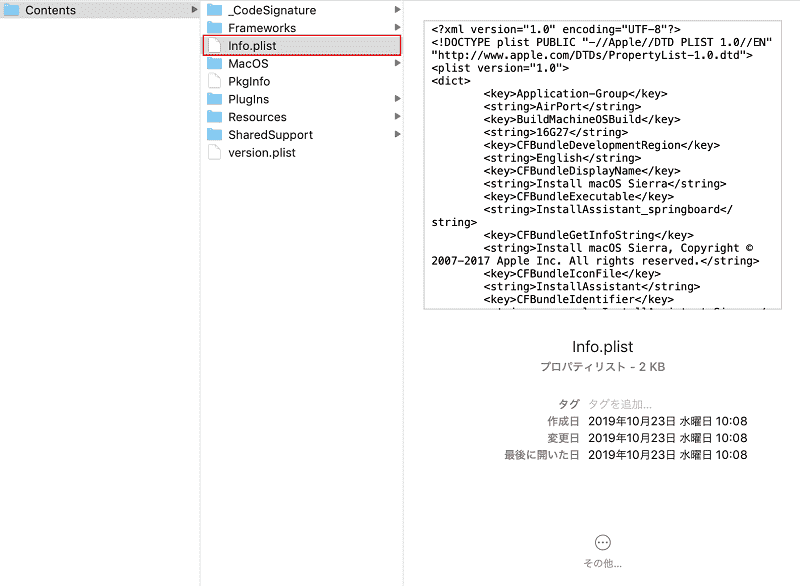Expand the _CodeSignature folder arrow
800x586 pixels.
(x=397, y=10)
